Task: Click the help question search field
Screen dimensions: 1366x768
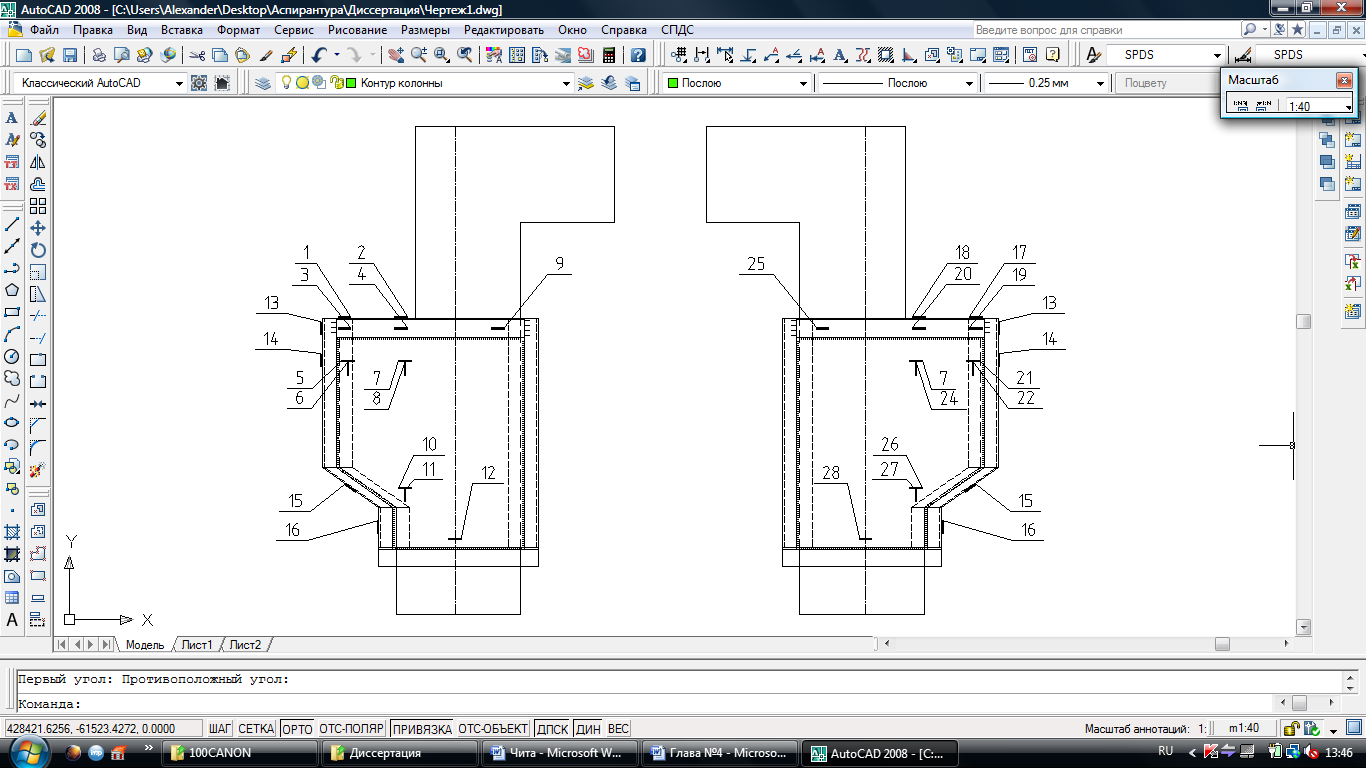Action: [1105, 30]
